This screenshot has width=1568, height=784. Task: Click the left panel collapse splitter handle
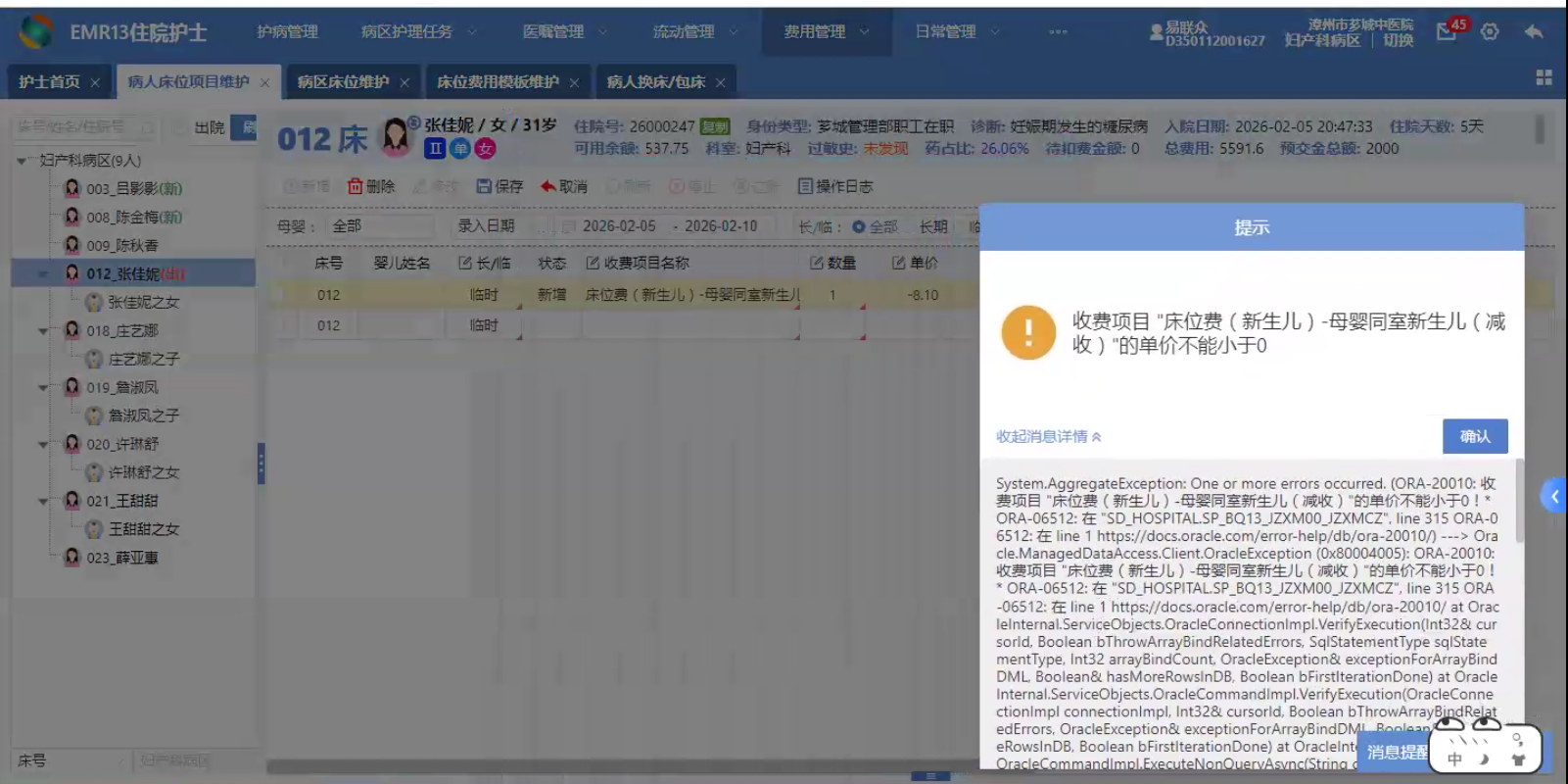261,464
